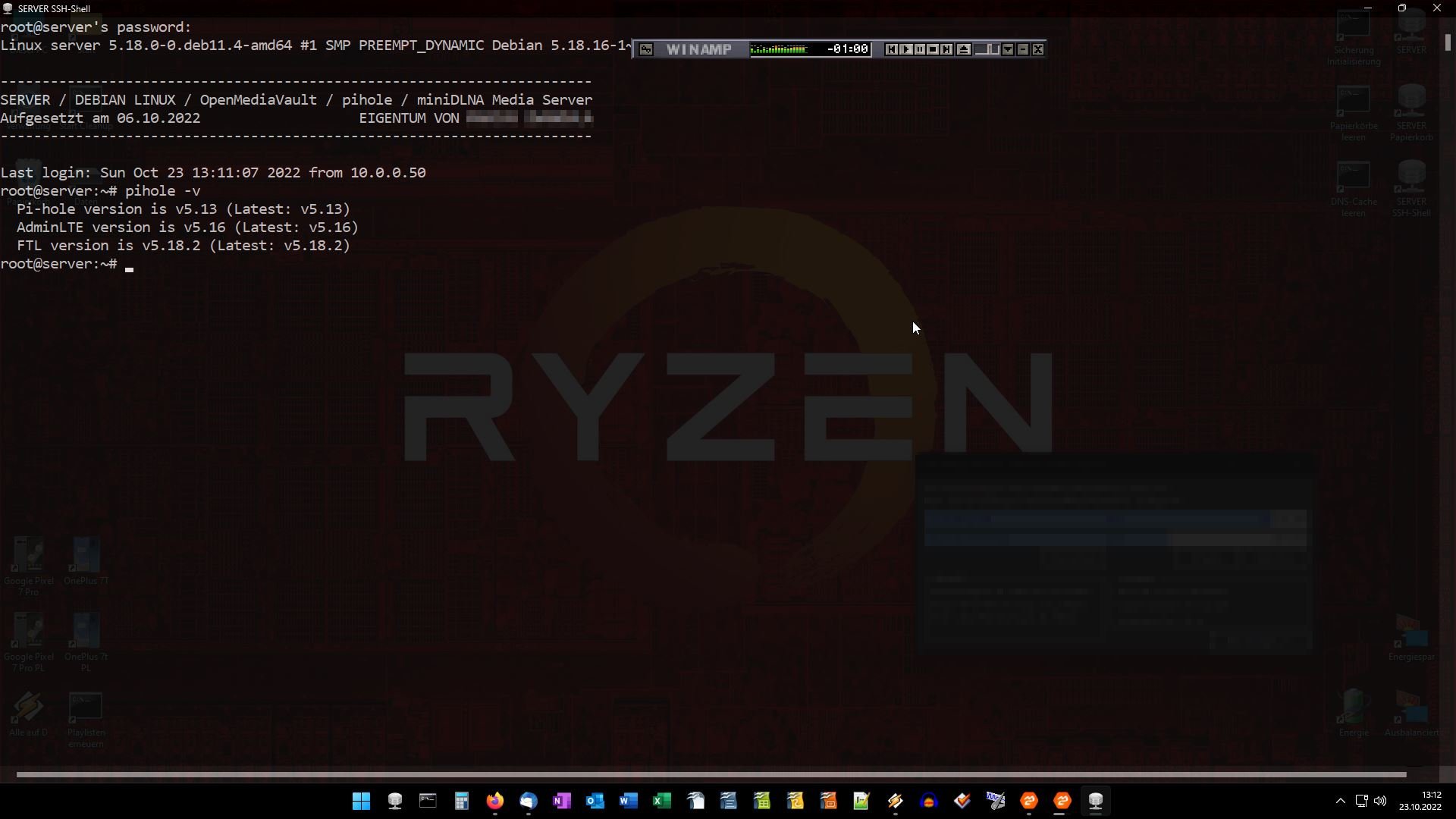Toggle Winamp time display -01:00
This screenshot has width=1456, height=819.
(x=847, y=49)
